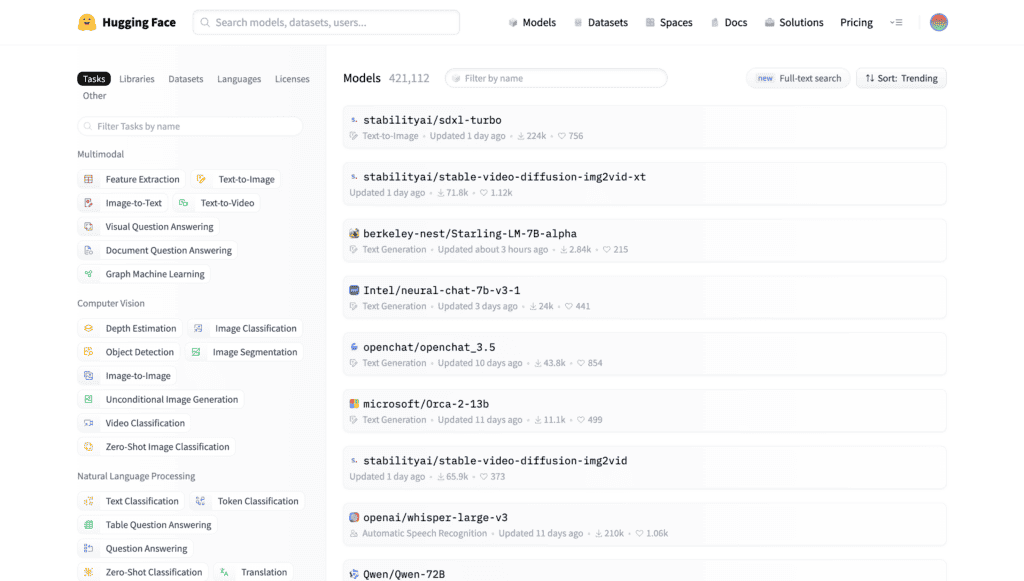
Task: Click the Hugging Face brand name text
Action: (139, 22)
